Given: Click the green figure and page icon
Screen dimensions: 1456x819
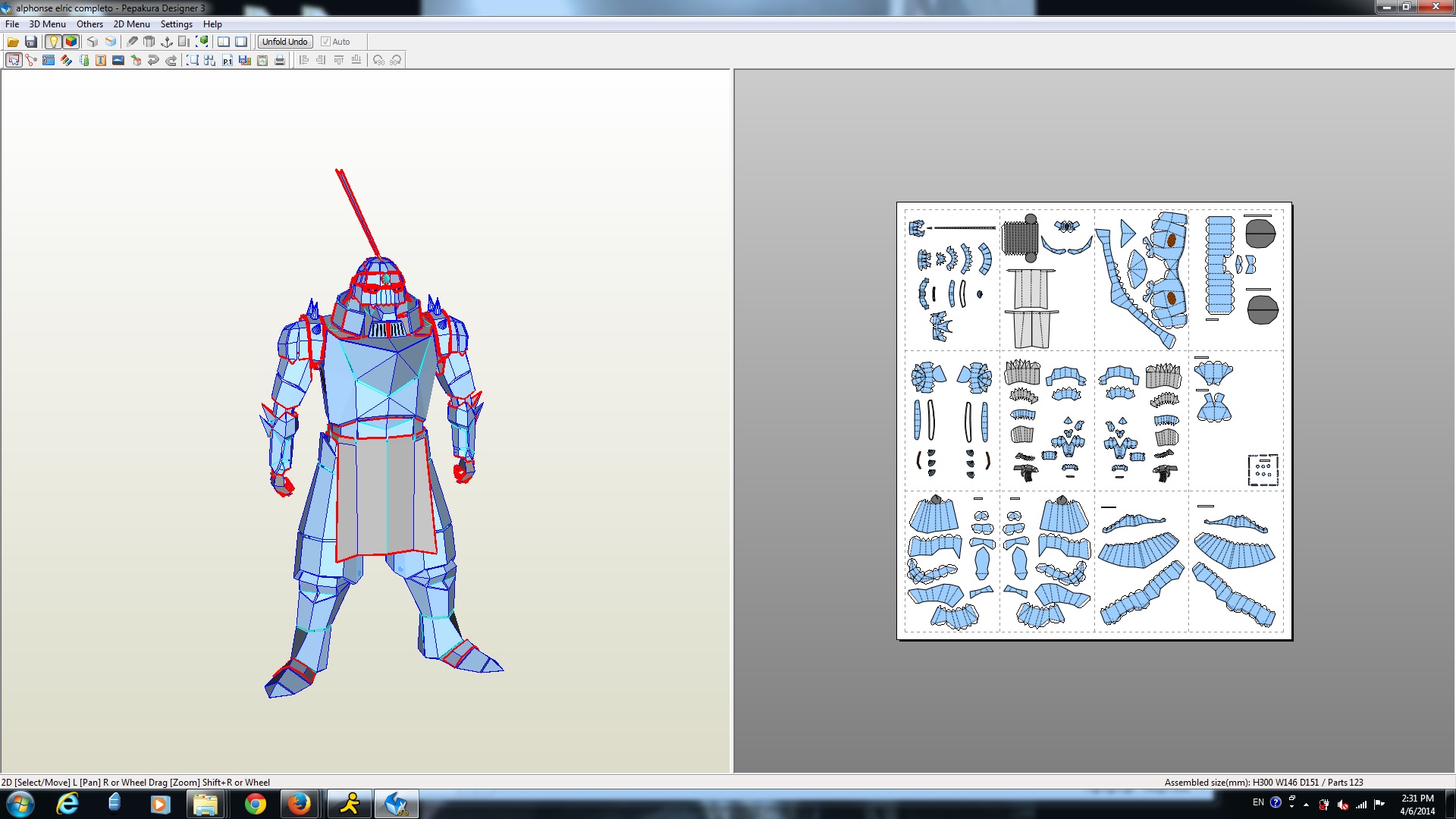Looking at the screenshot, I should pyautogui.click(x=83, y=60).
